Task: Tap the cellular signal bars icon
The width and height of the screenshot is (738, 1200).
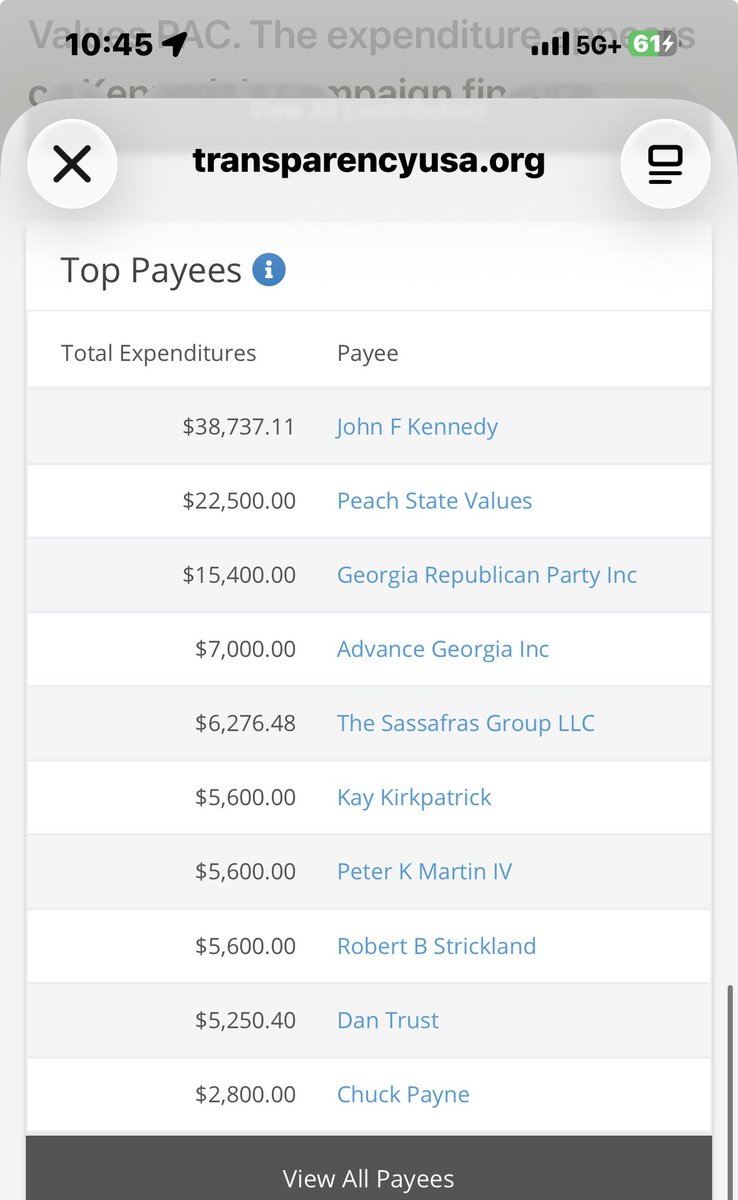Action: point(550,44)
